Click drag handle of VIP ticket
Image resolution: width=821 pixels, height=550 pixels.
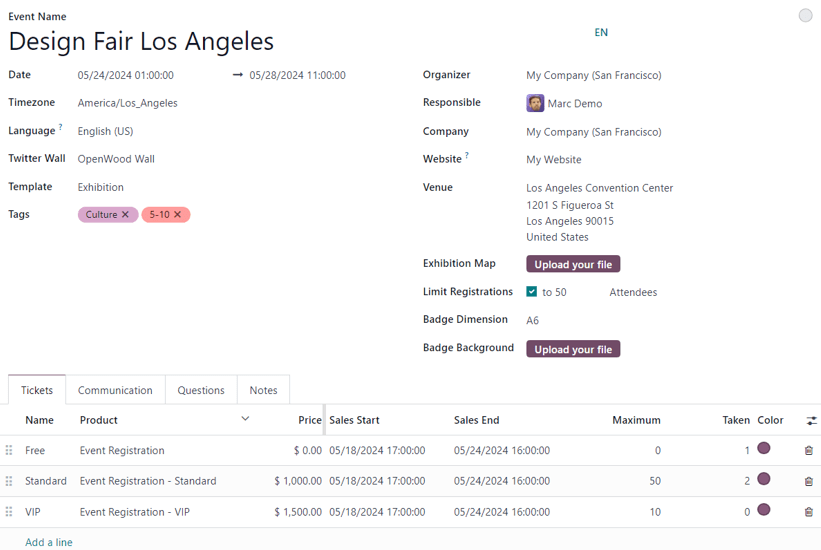click(x=10, y=512)
